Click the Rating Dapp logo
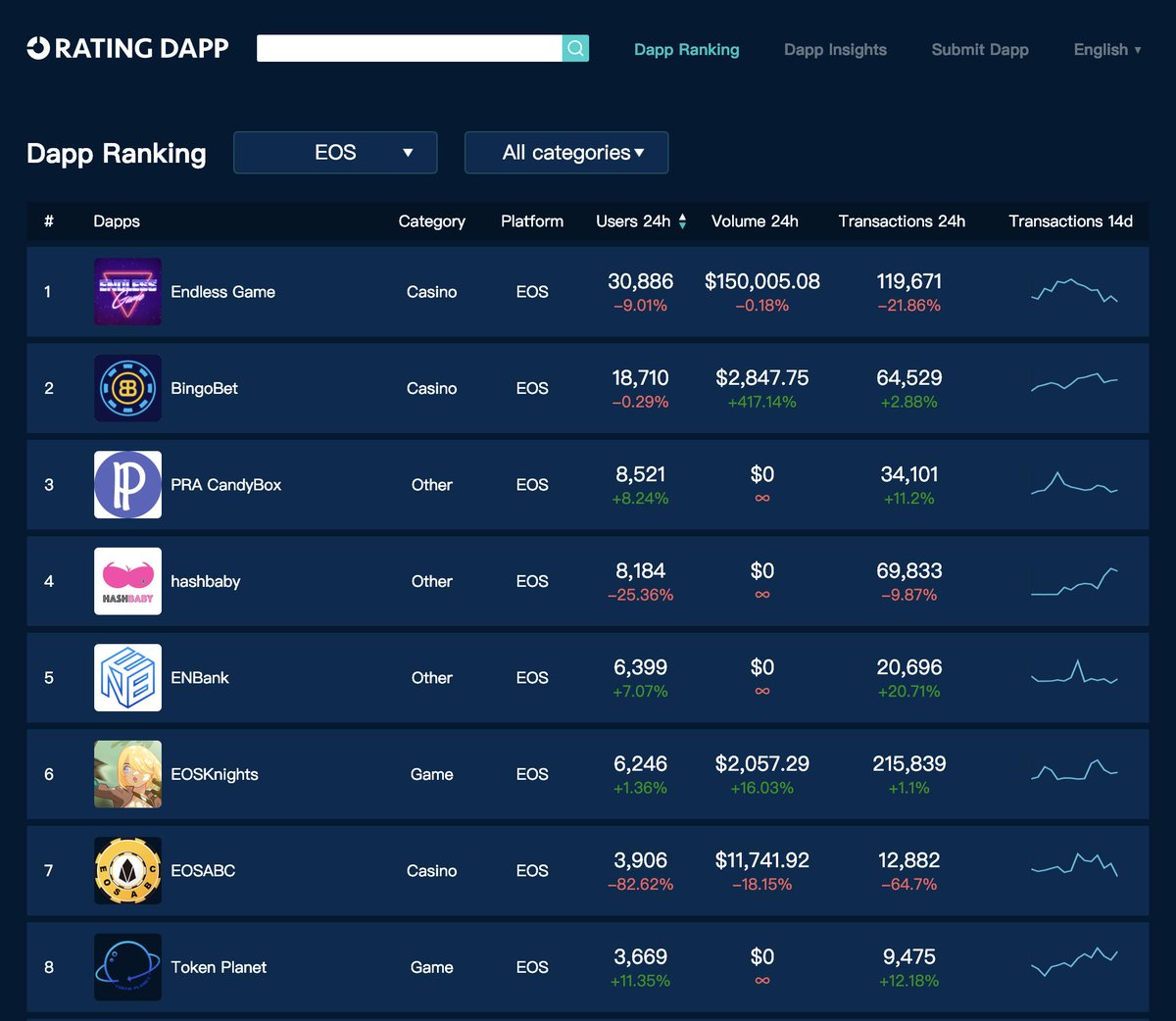The image size is (1176, 1021). click(127, 48)
